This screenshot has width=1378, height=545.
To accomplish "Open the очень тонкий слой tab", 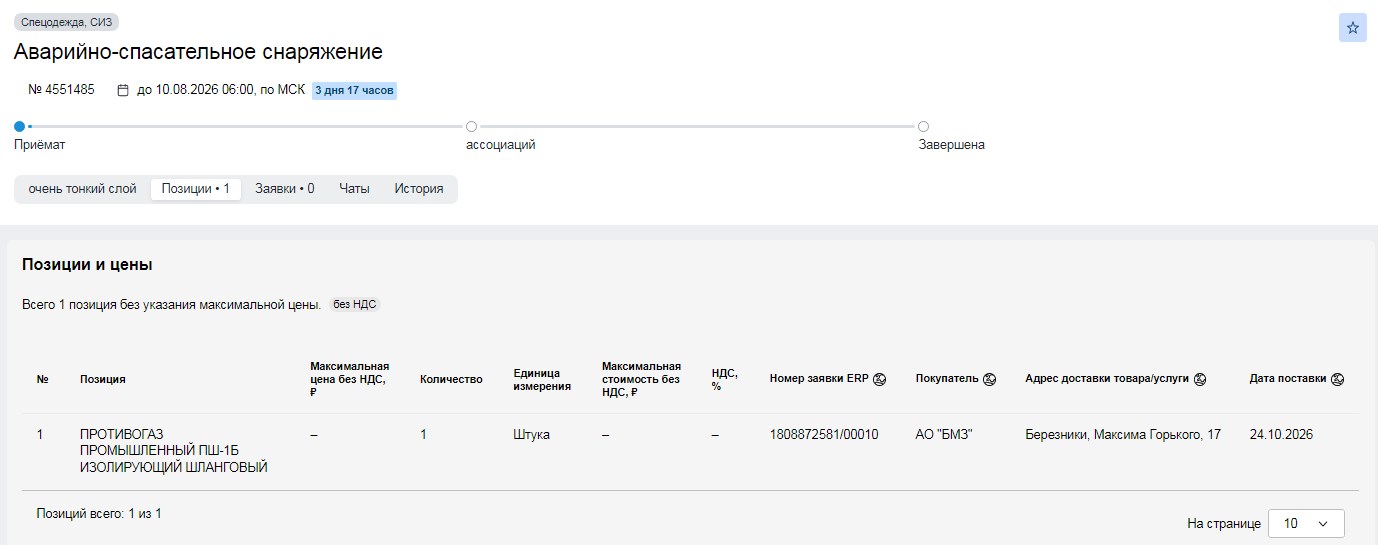I will click(x=82, y=189).
